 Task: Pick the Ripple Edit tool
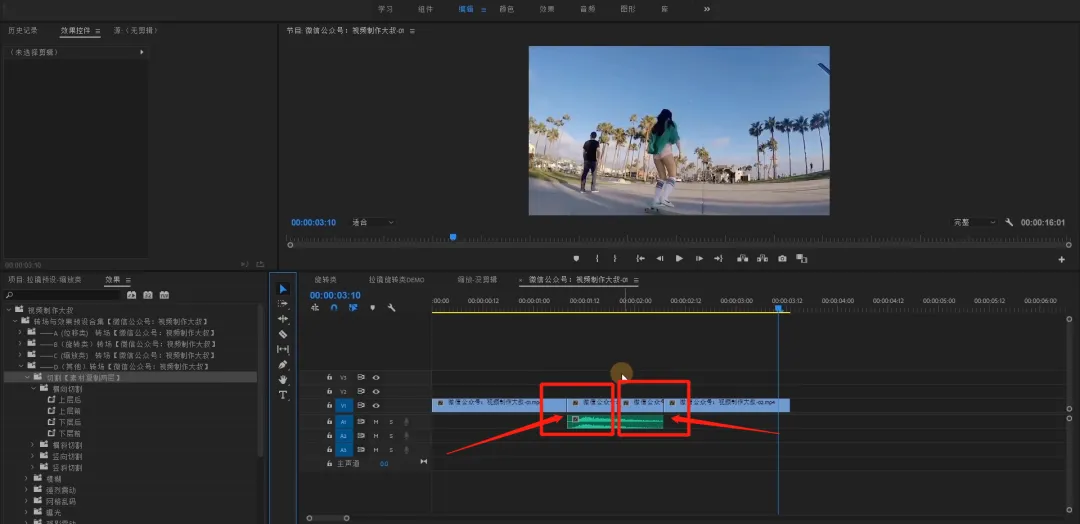click(283, 319)
